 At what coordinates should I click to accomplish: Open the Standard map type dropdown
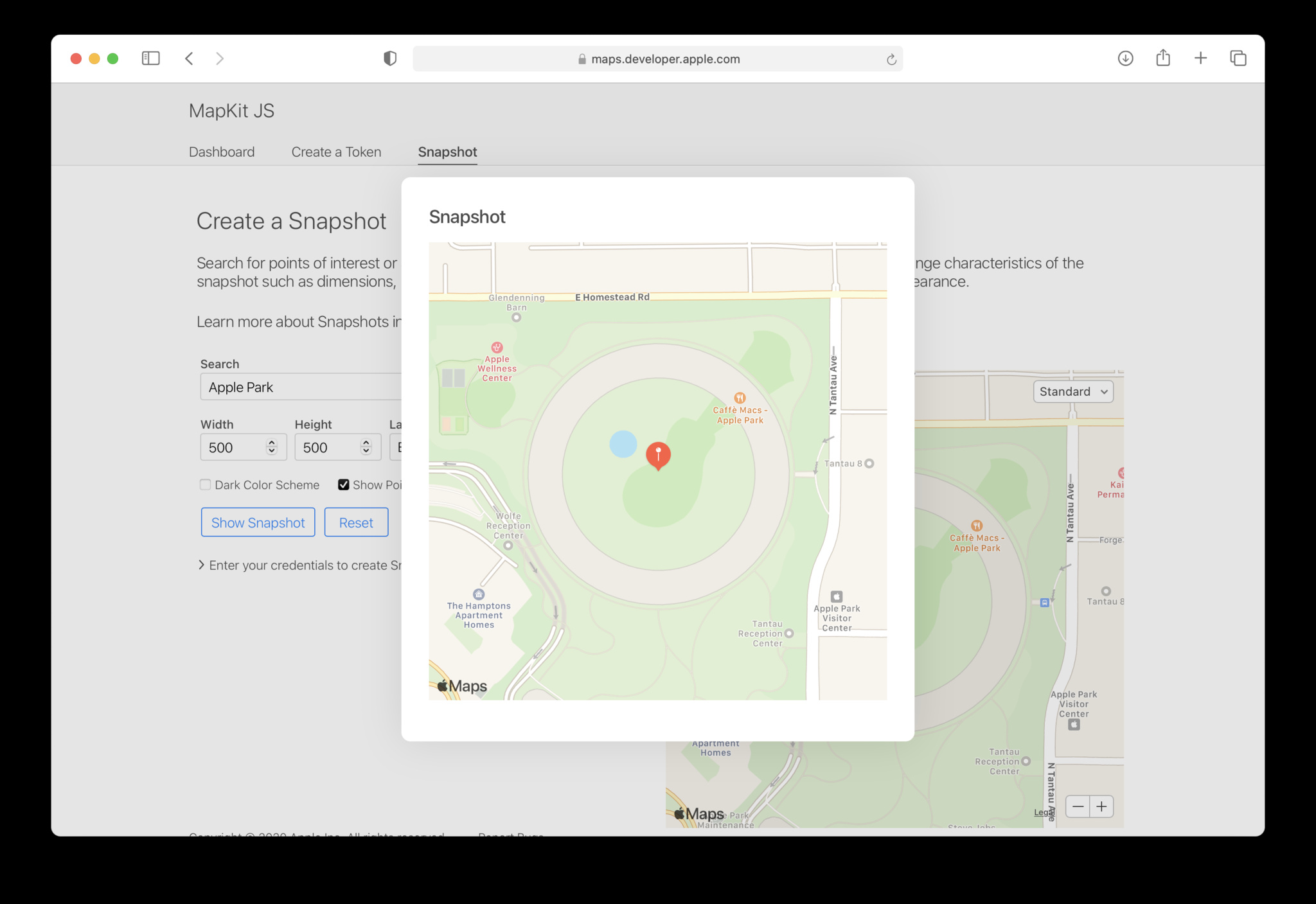click(x=1073, y=391)
